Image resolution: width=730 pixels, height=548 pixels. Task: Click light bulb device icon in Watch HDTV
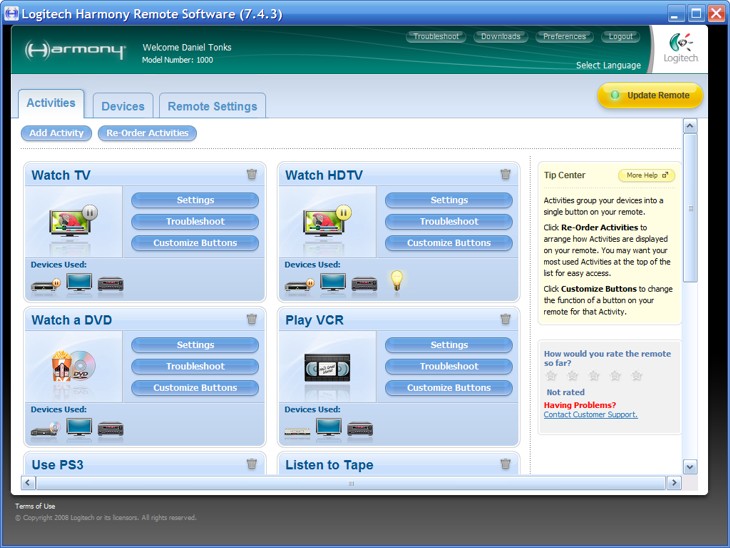[397, 280]
